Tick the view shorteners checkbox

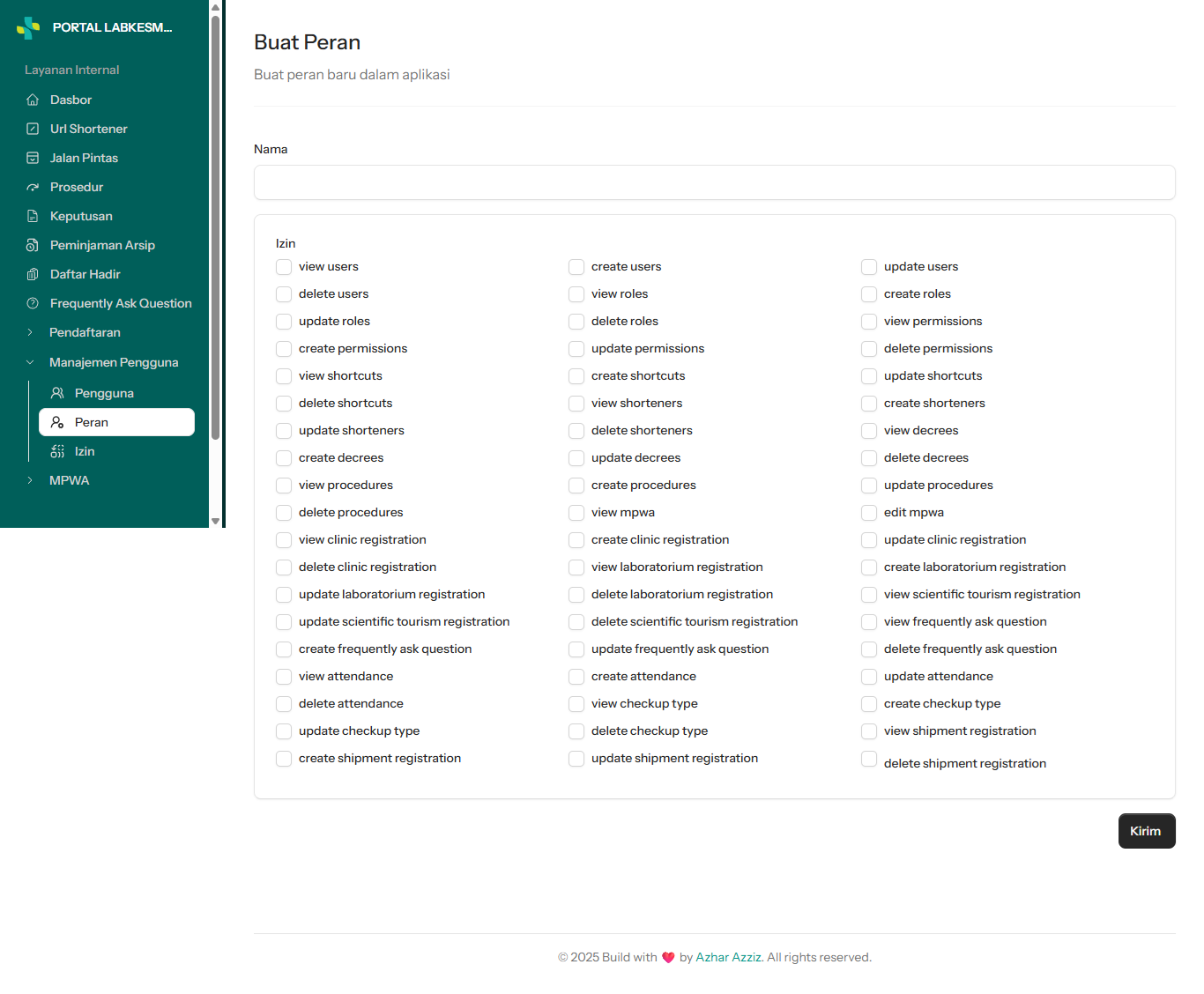pyautogui.click(x=576, y=404)
